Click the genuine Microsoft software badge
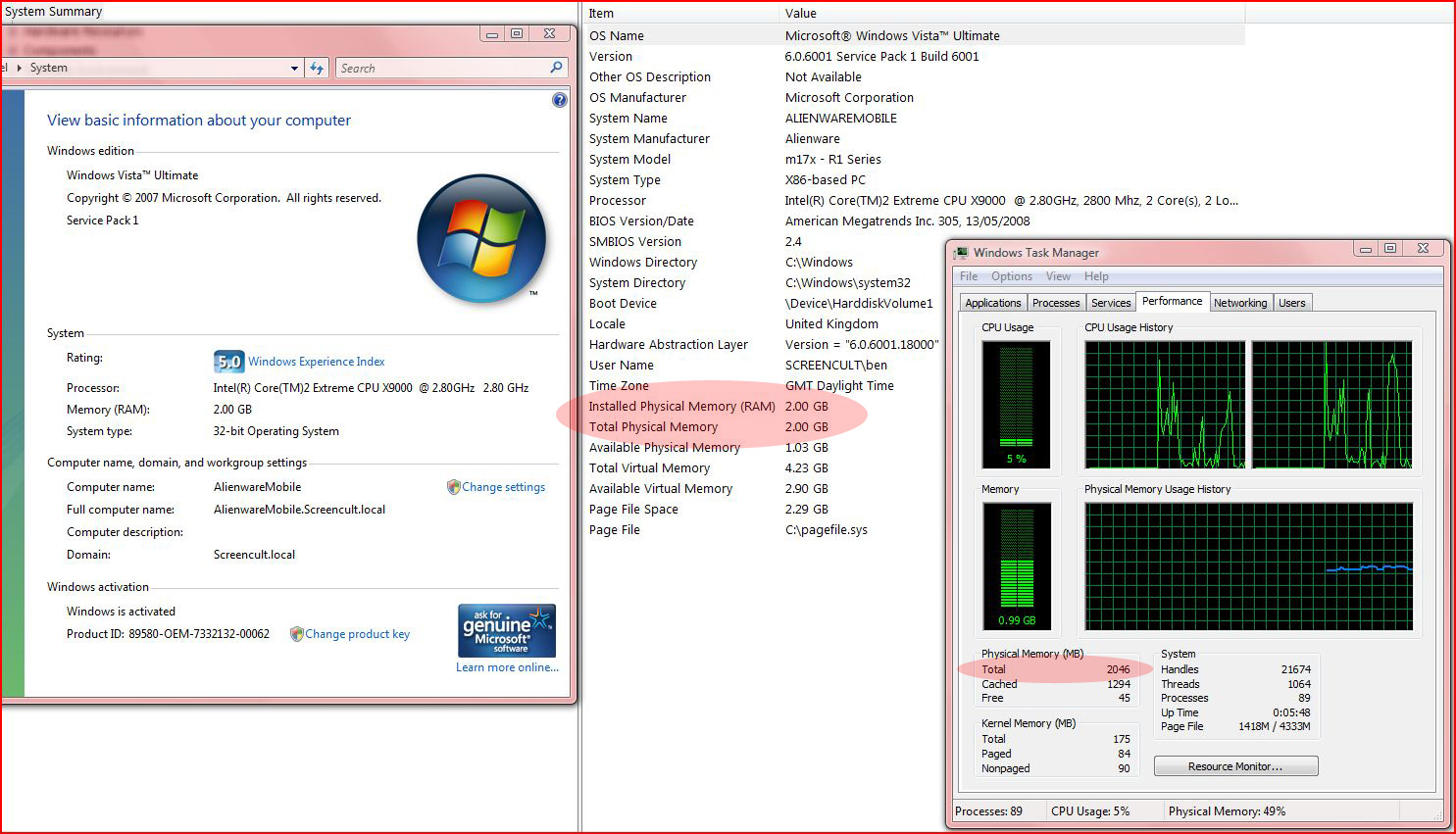 click(x=507, y=630)
